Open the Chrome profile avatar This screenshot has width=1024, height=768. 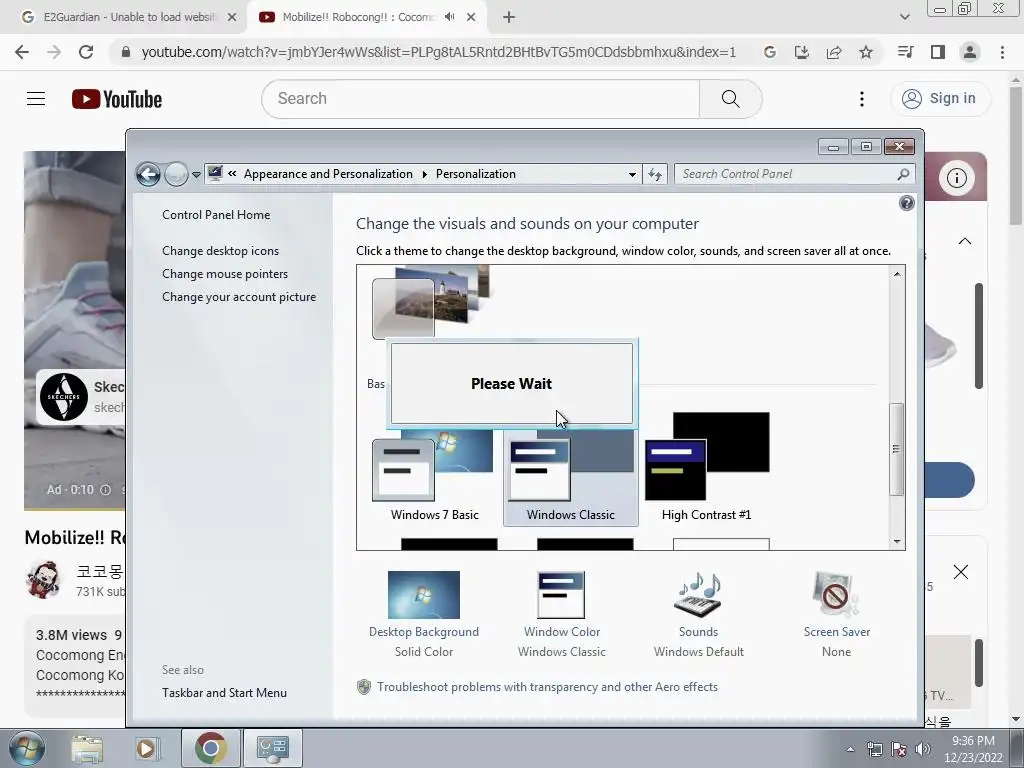tap(970, 52)
